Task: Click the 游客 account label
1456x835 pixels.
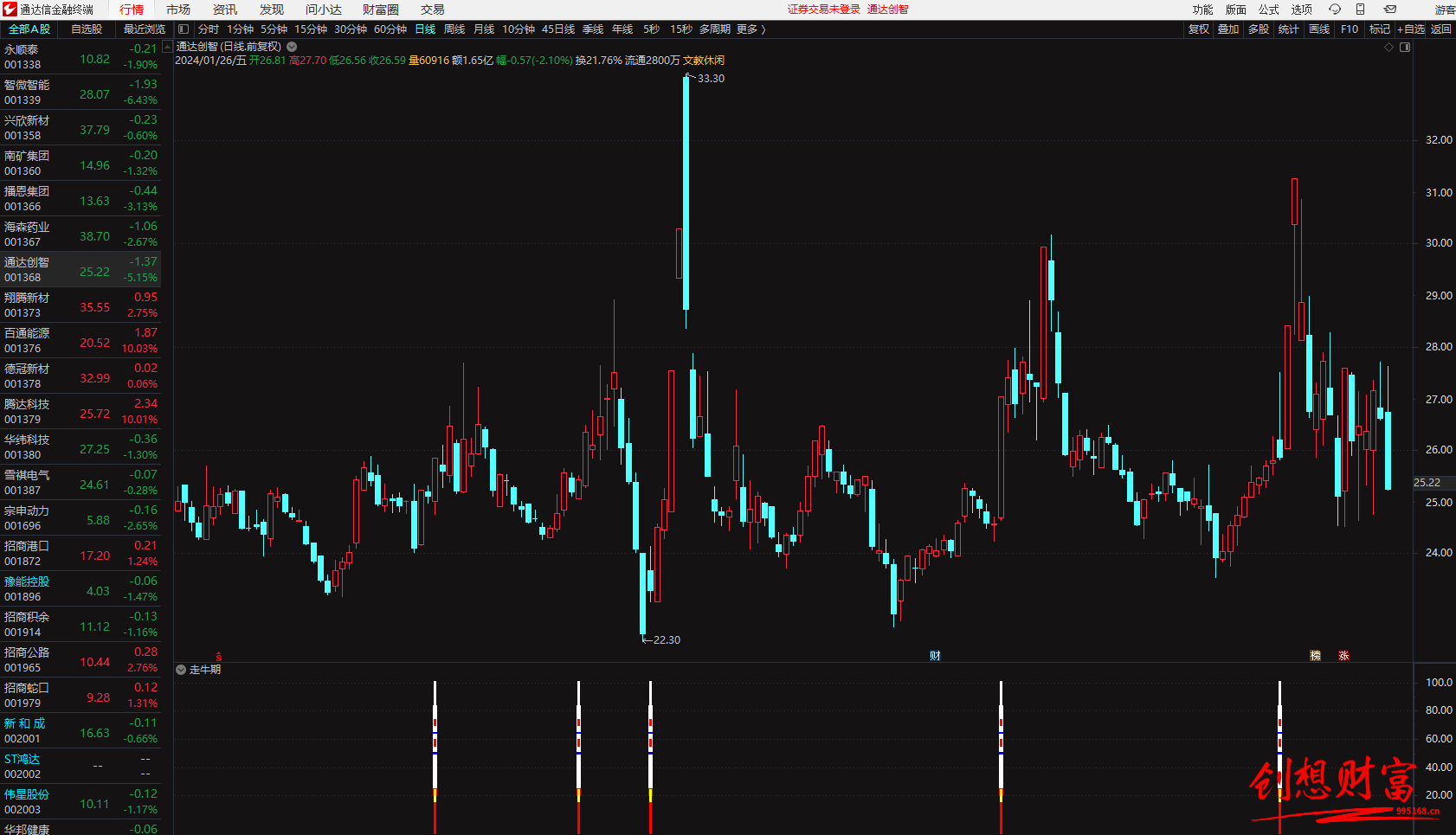Action: 1445,10
